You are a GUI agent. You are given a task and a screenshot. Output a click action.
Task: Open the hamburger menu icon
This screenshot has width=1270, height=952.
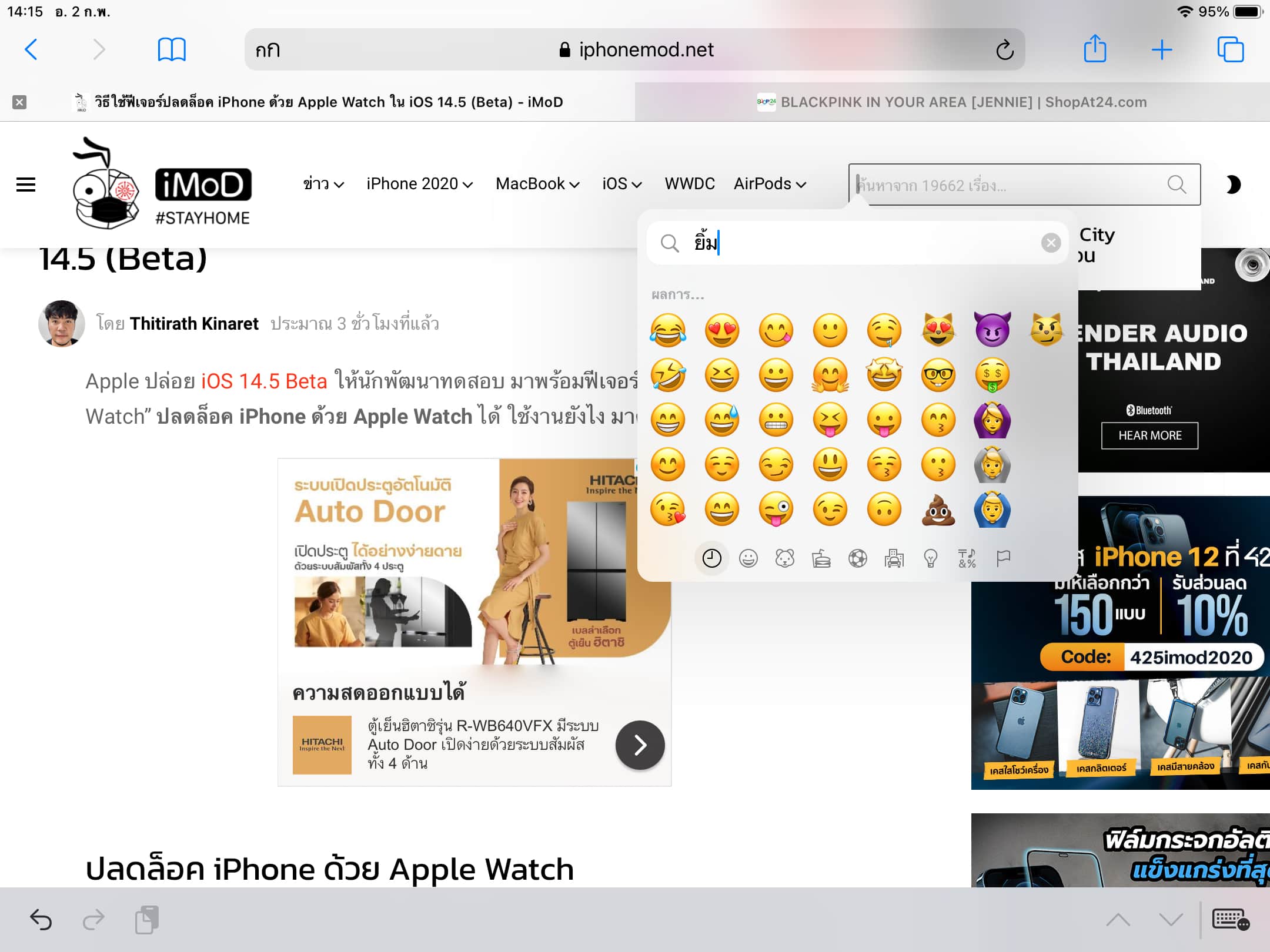click(x=26, y=185)
